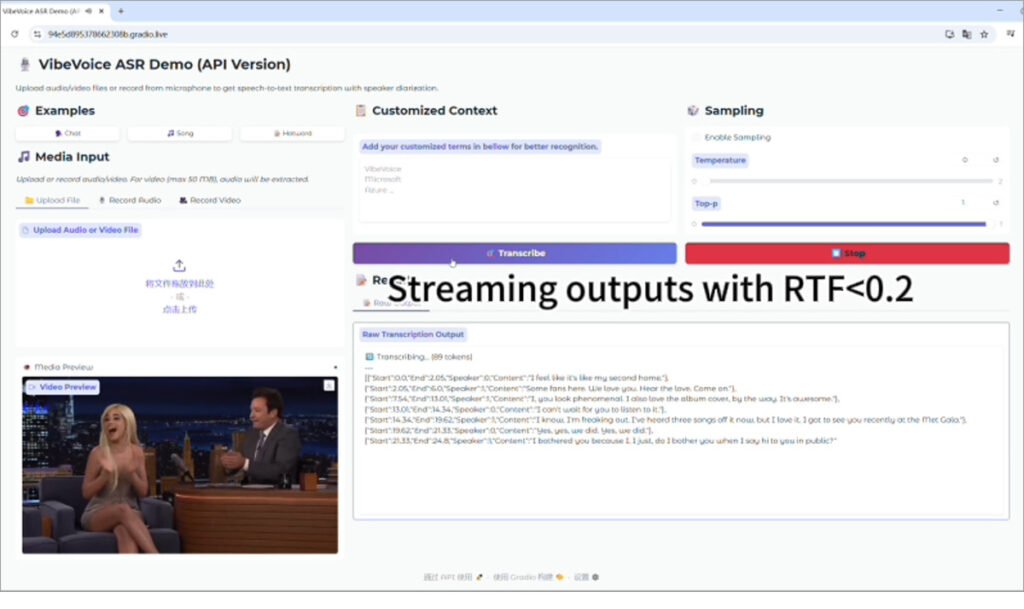Click the upload arrow icon
Image resolution: width=1024 pixels, height=609 pixels.
[x=180, y=266]
